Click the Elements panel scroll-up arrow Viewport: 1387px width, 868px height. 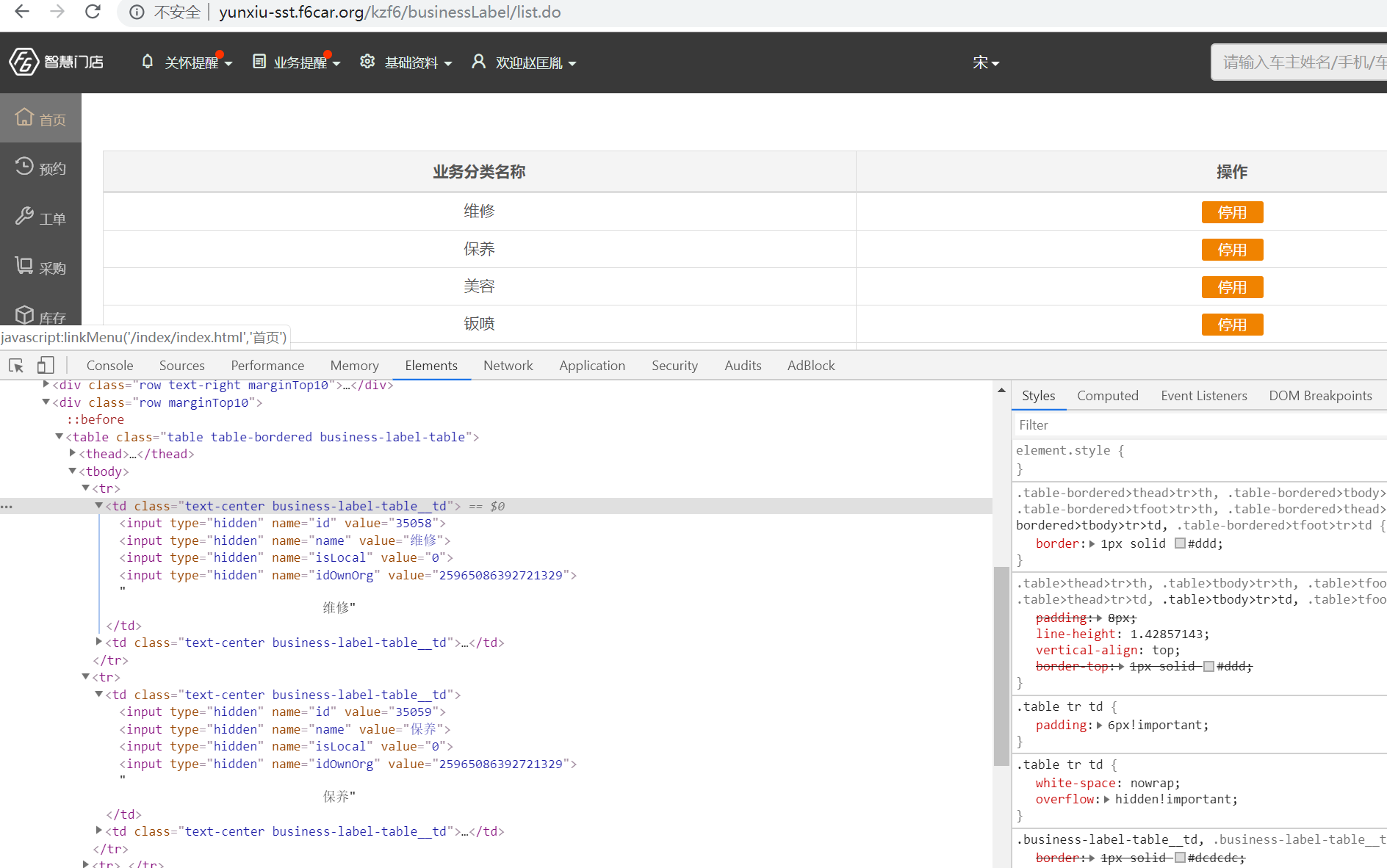(1001, 391)
